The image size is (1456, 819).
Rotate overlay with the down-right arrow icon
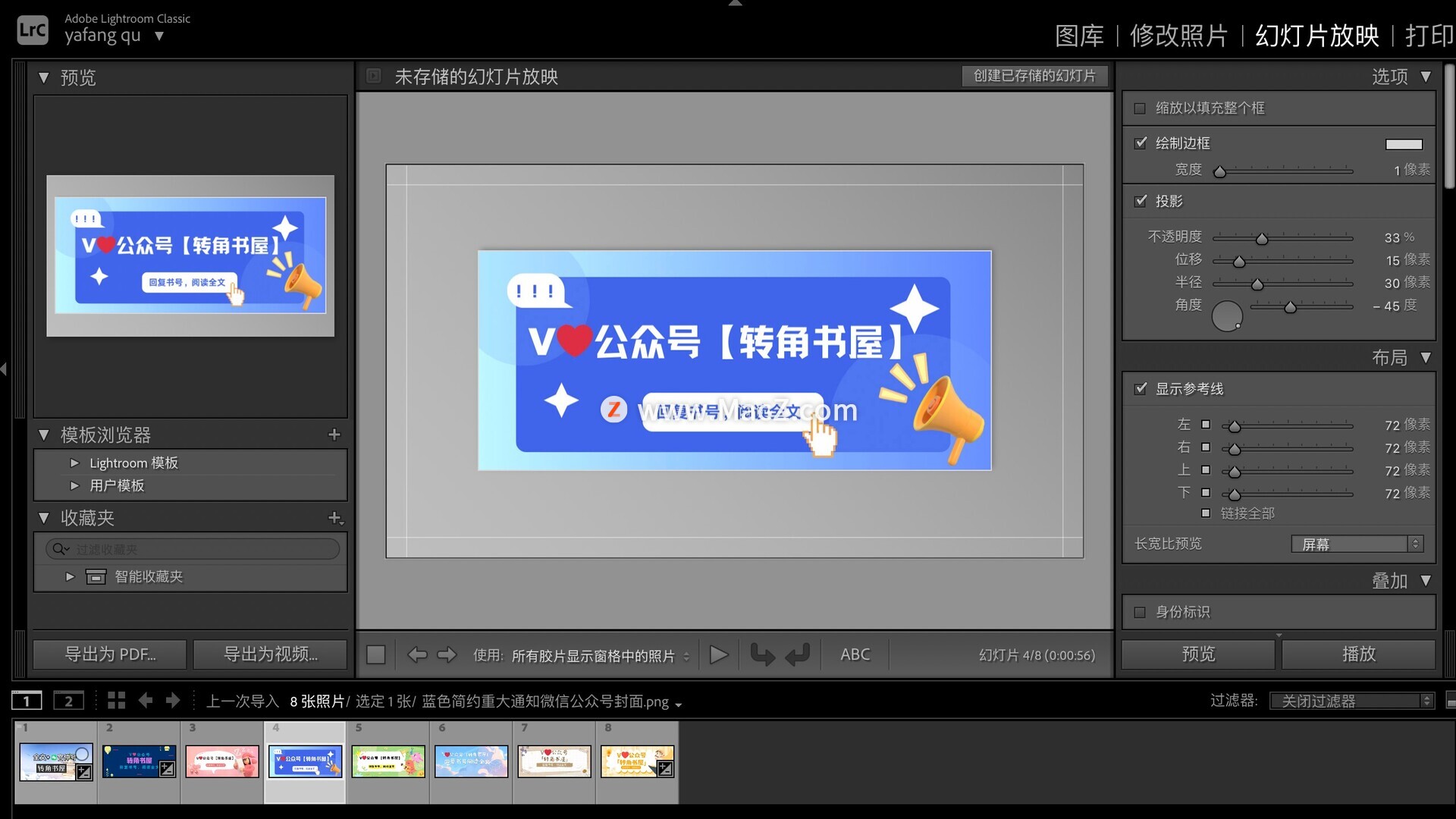(762, 654)
